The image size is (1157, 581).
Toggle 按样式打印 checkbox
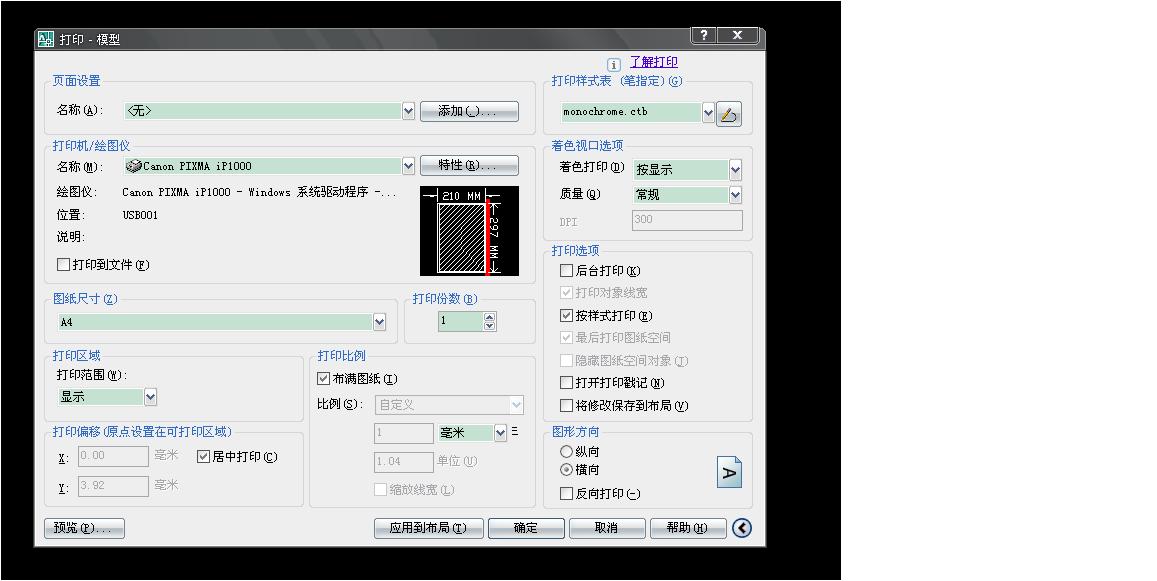[567, 316]
